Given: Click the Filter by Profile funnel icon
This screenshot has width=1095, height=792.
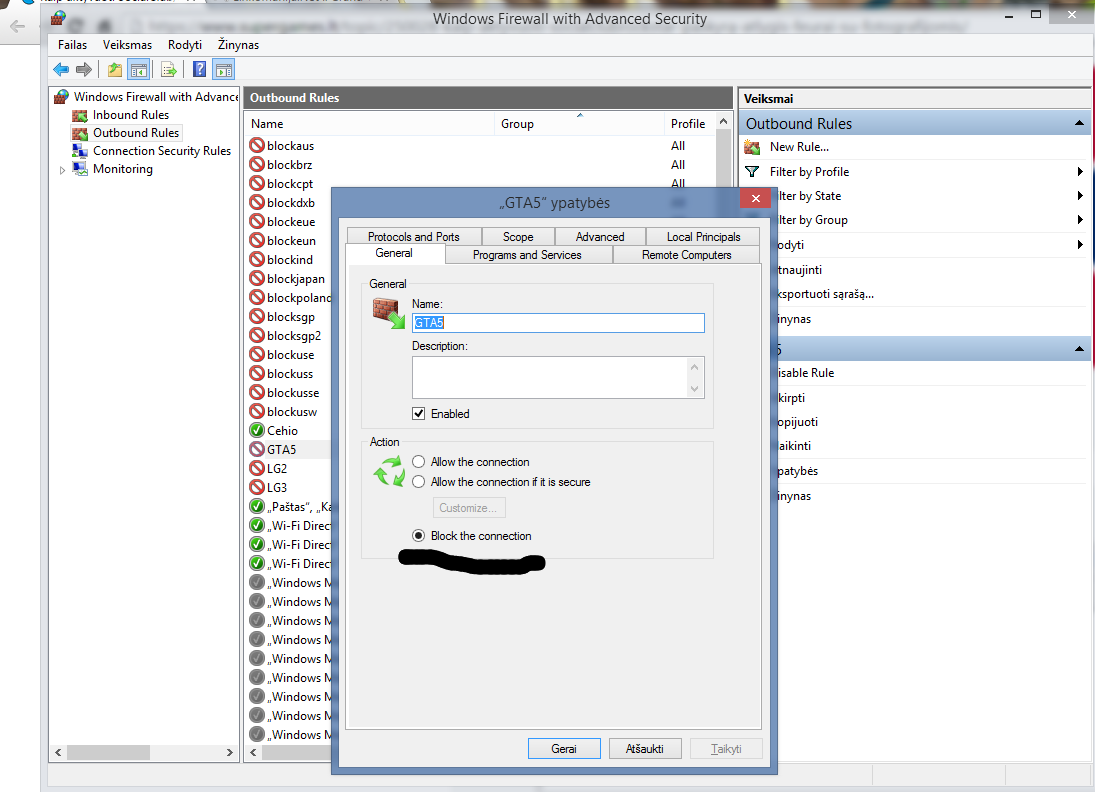Looking at the screenshot, I should tap(753, 172).
